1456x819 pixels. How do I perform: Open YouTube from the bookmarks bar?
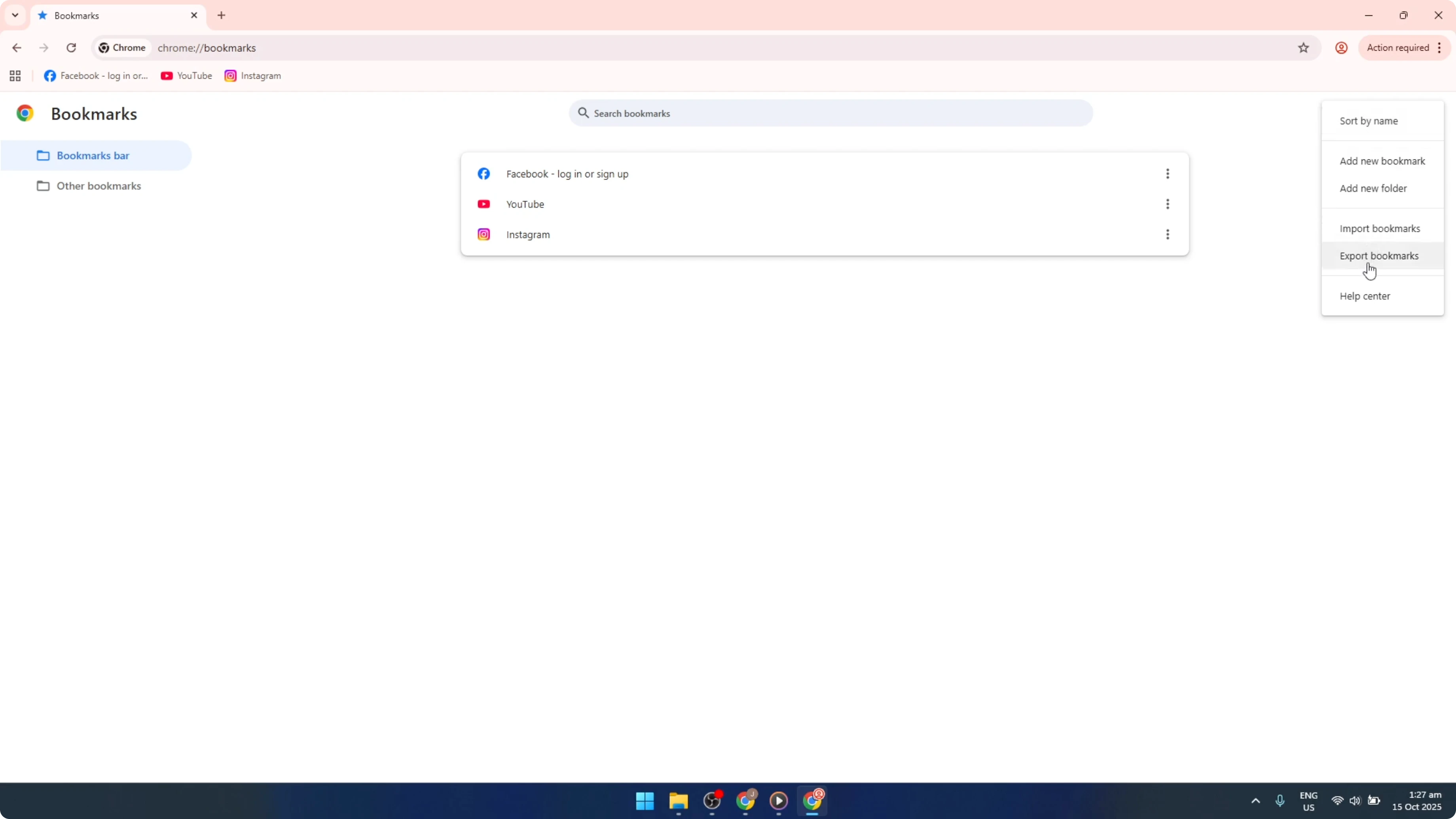[x=186, y=76]
